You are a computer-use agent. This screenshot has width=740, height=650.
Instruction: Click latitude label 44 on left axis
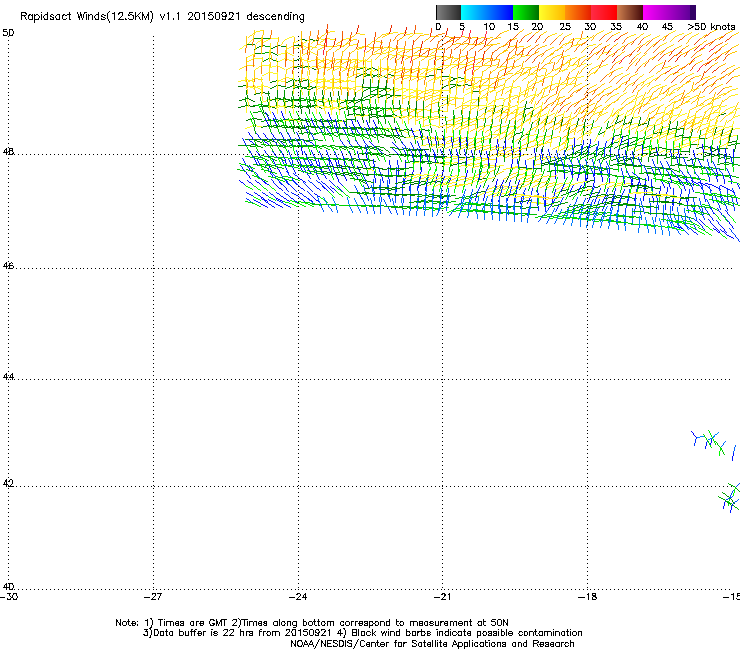pos(8,377)
